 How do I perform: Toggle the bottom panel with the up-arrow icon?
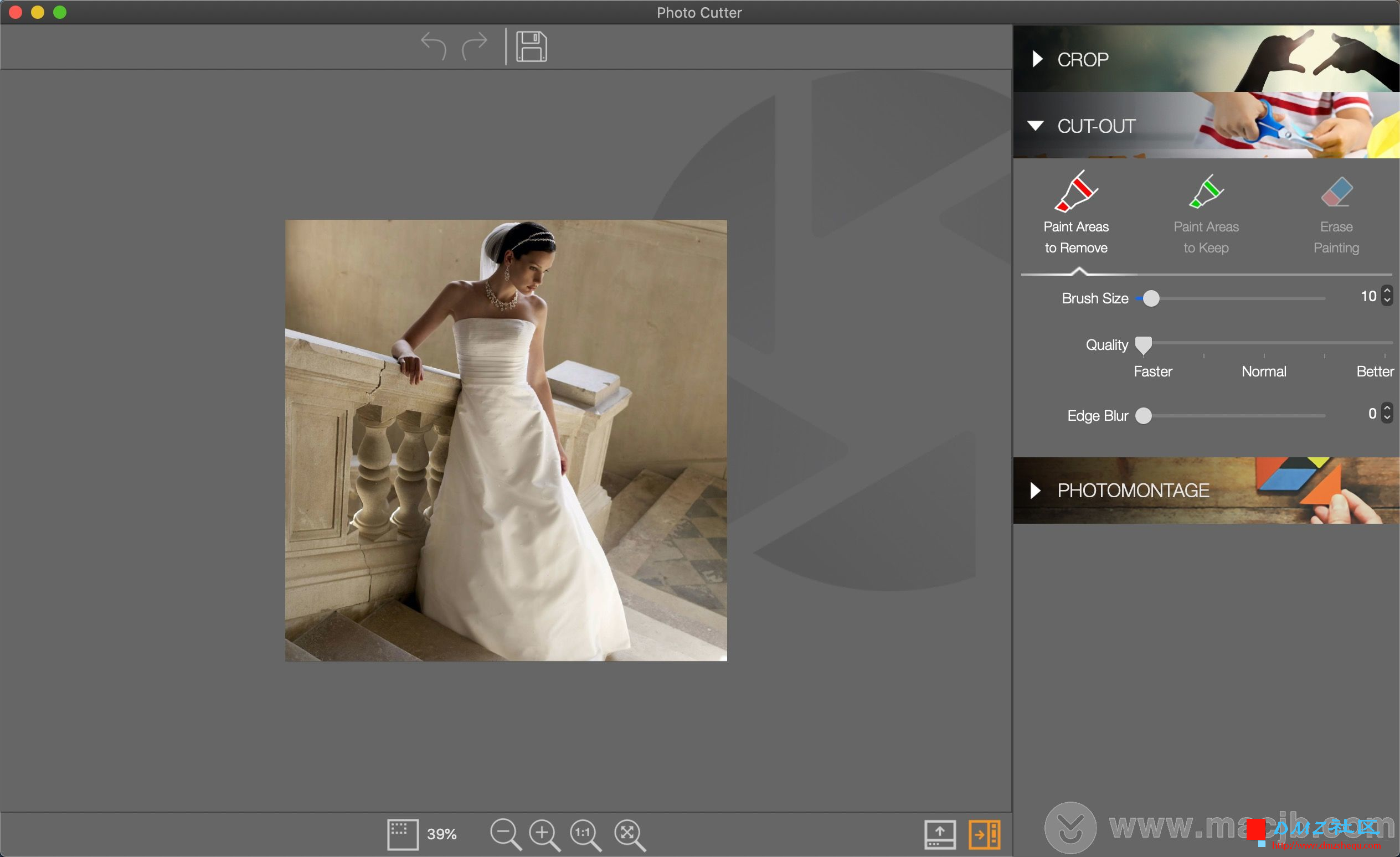(940, 834)
